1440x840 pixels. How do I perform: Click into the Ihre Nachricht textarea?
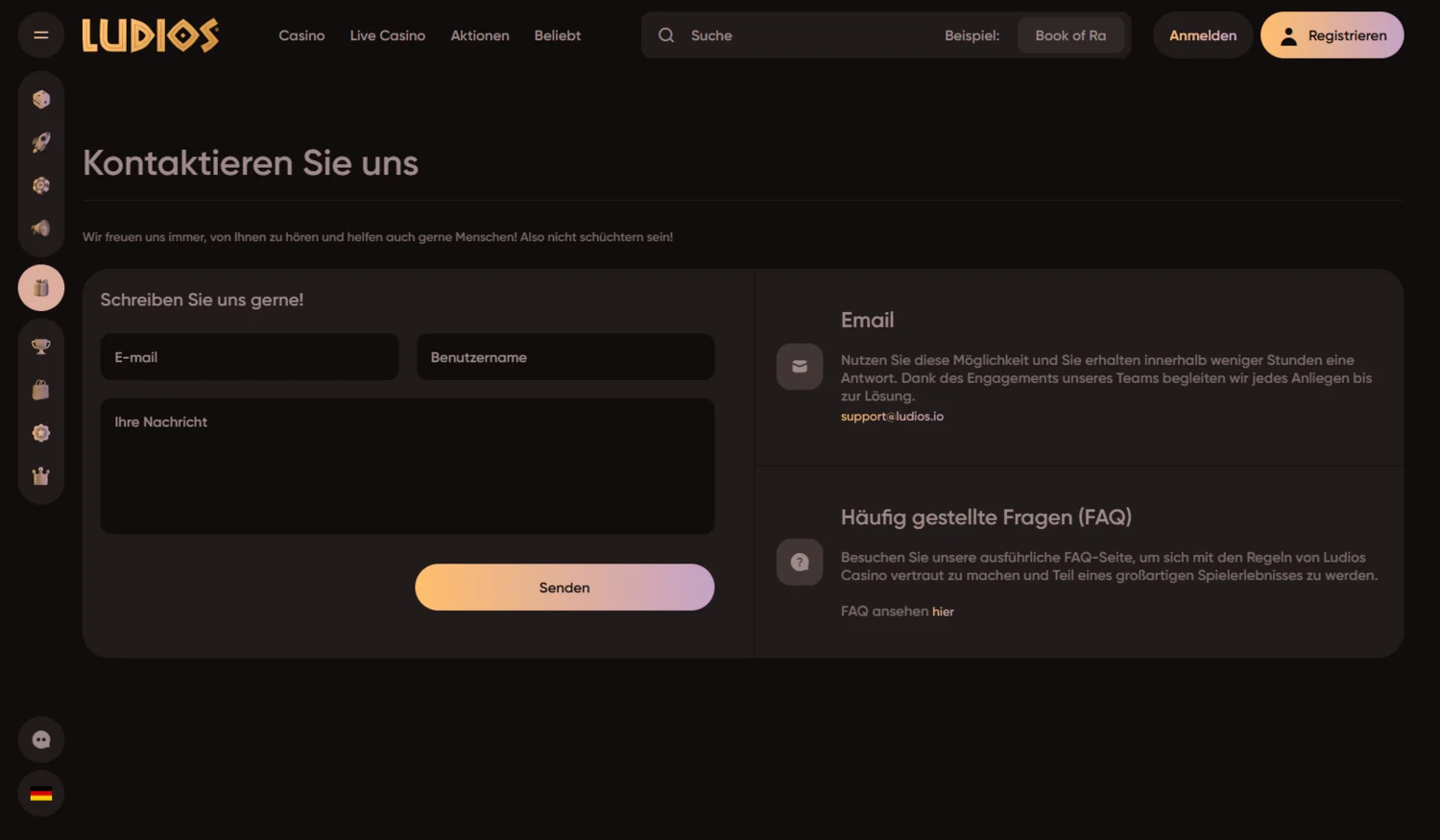click(407, 467)
